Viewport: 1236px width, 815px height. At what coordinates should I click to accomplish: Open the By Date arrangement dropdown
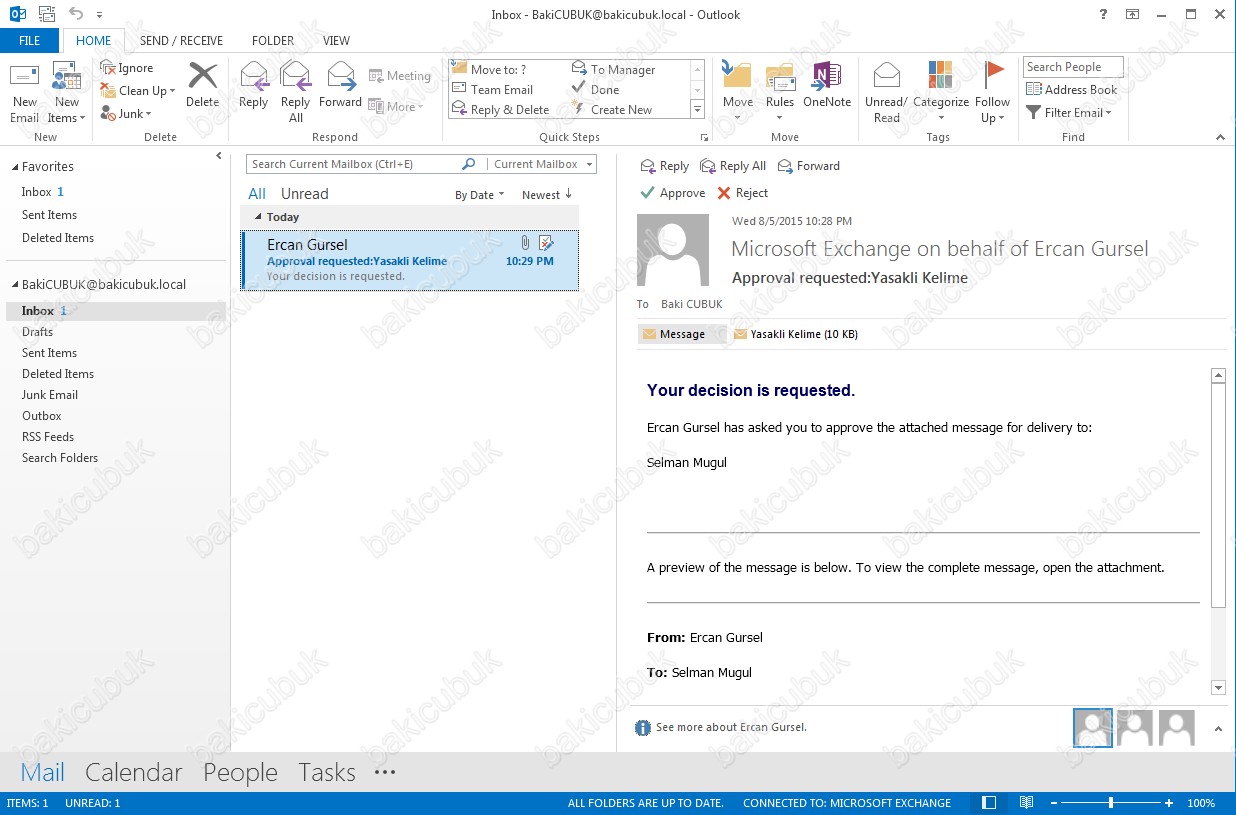pos(480,195)
